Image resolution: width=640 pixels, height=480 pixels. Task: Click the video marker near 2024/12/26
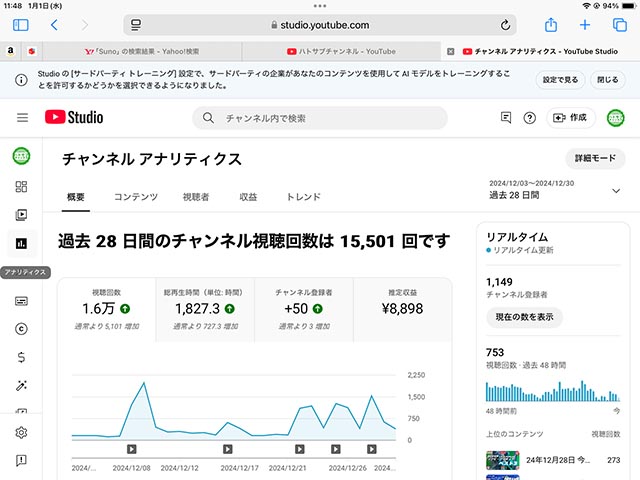click(336, 449)
